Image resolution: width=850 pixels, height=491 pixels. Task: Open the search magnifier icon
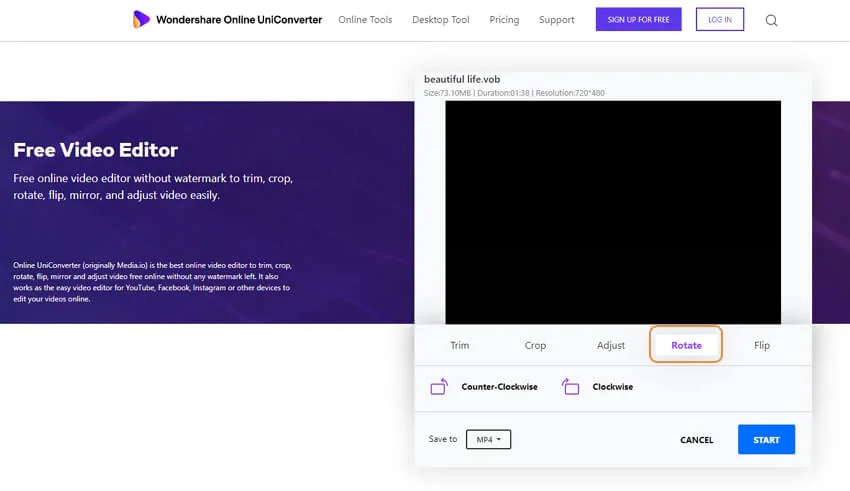771,21
